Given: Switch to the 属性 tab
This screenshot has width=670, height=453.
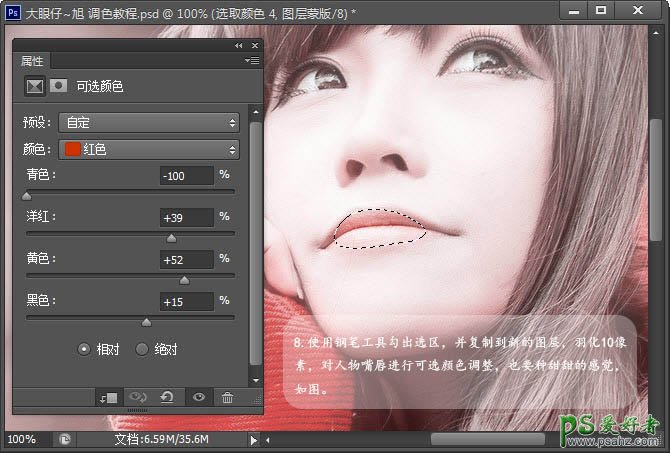Looking at the screenshot, I should (x=33, y=61).
